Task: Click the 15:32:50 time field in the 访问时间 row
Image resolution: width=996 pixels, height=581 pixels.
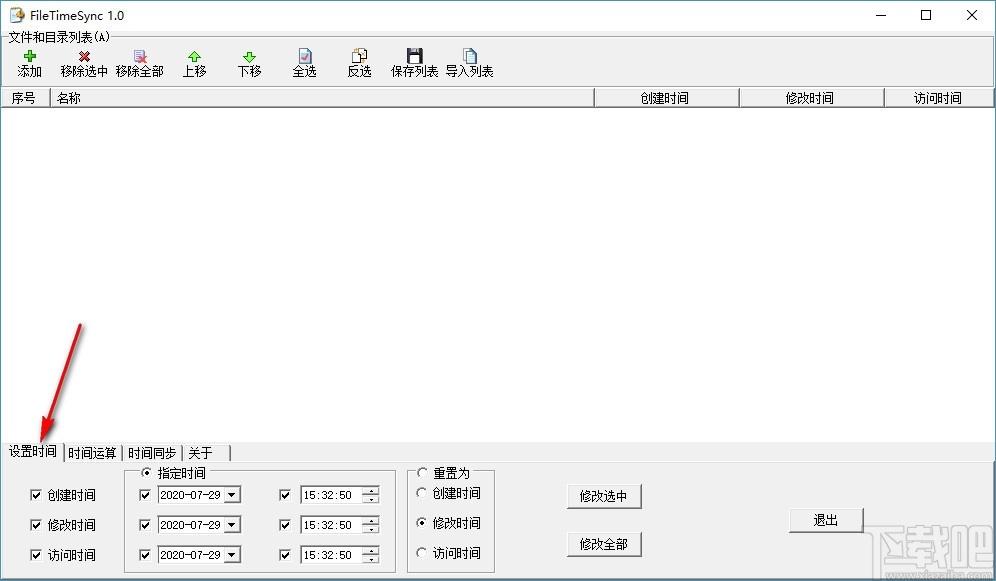Action: pos(332,554)
